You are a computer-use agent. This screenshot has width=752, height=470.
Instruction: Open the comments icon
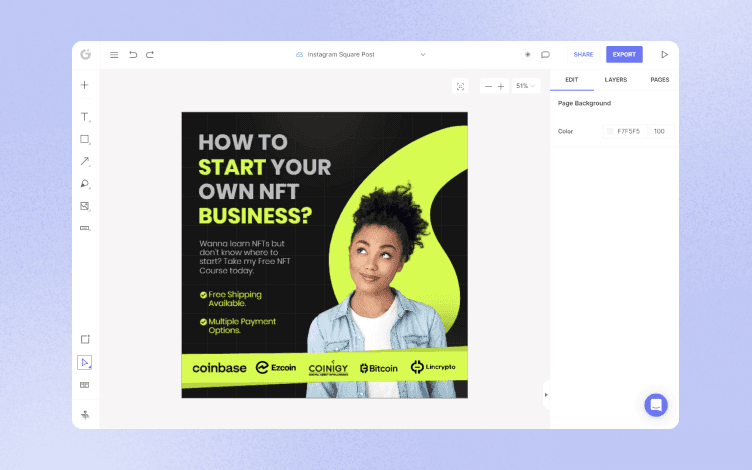(545, 55)
